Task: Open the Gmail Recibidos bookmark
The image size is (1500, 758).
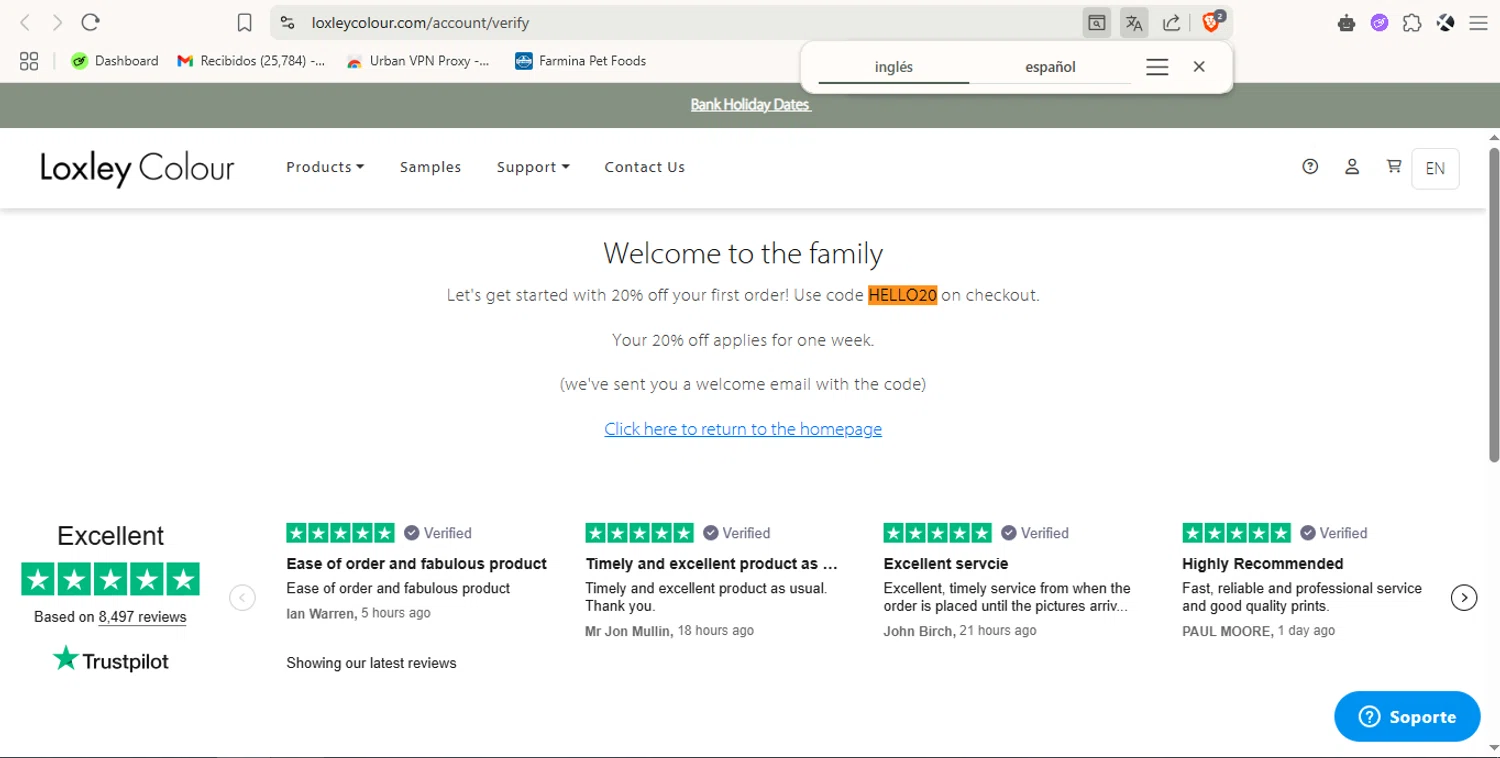Action: pos(251,61)
